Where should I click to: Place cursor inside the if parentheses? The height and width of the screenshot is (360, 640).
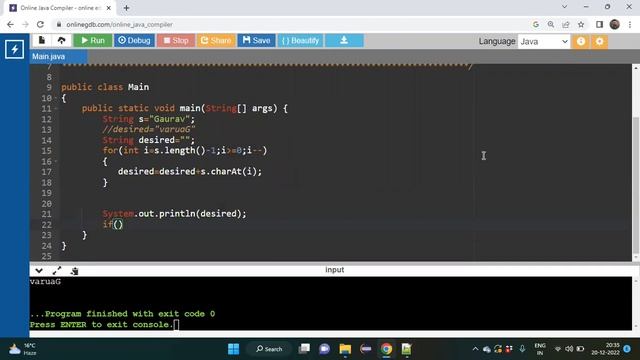pos(118,224)
